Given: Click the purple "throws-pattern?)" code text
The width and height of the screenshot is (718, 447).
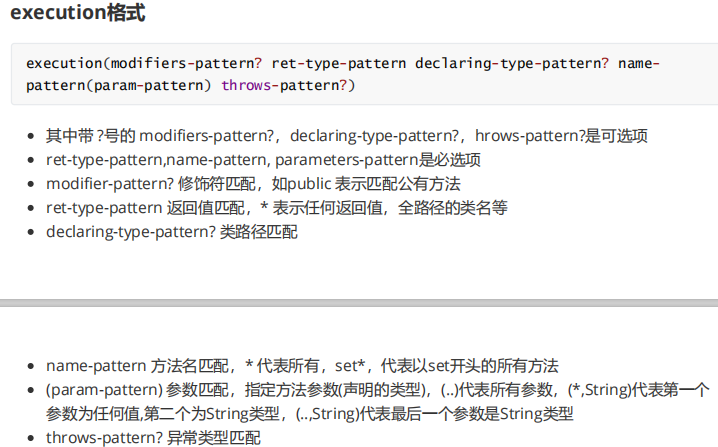Looking at the screenshot, I should 288,84.
